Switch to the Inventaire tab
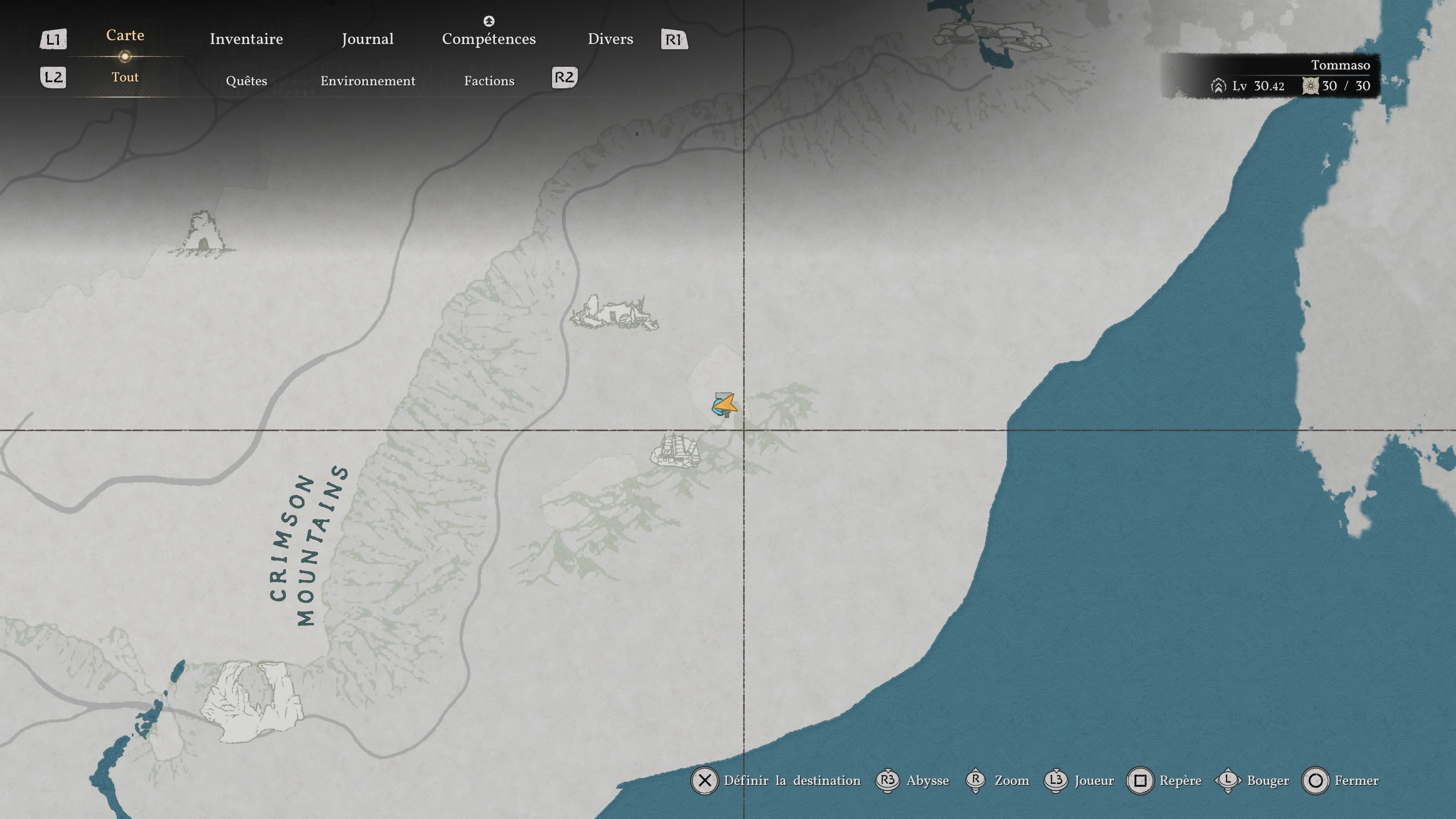The image size is (1456, 819). (x=246, y=39)
